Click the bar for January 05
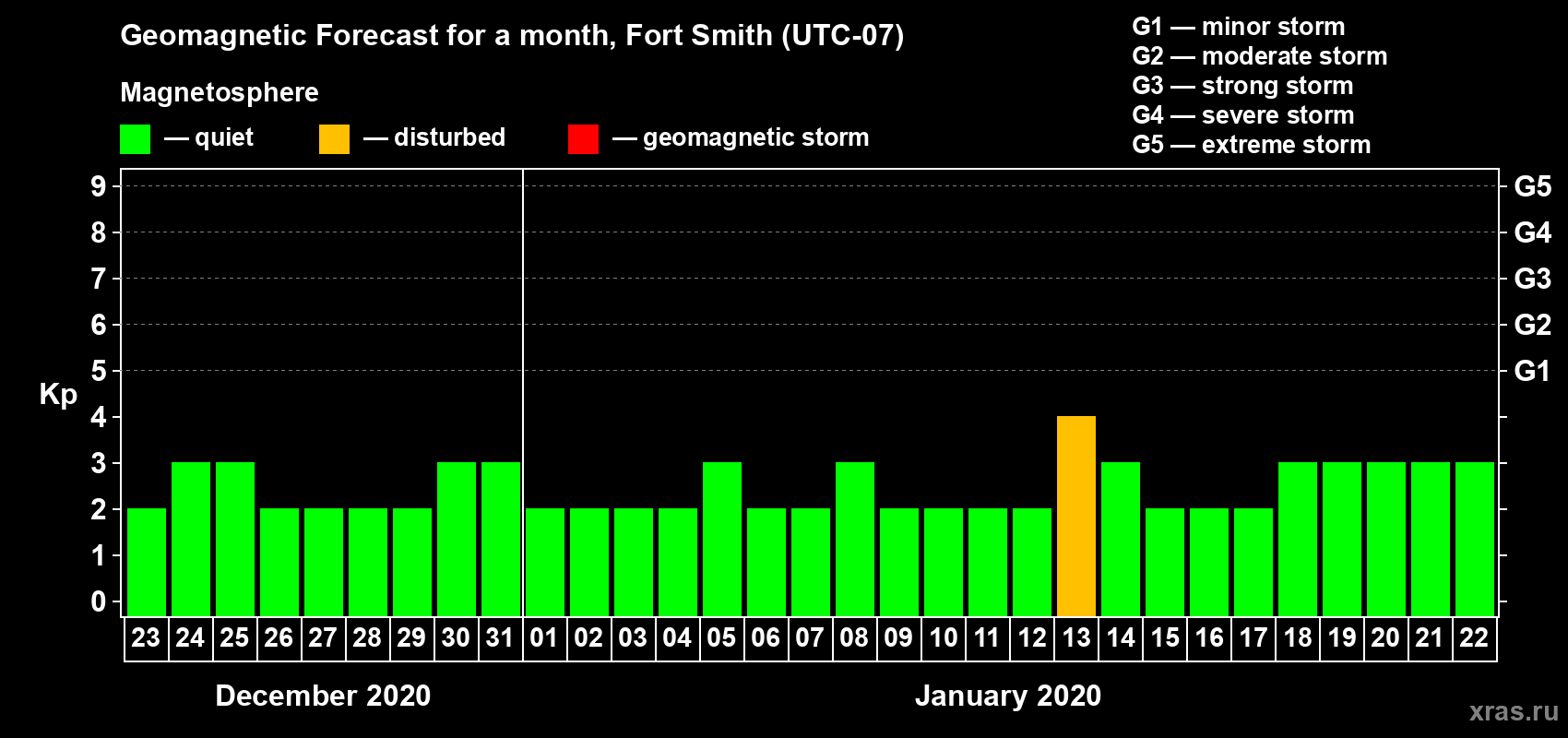Viewport: 1568px width, 738px height. [x=722, y=539]
